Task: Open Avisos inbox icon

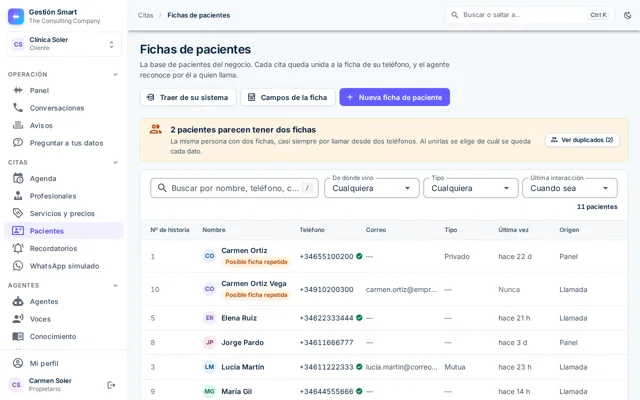Action: click(x=18, y=125)
